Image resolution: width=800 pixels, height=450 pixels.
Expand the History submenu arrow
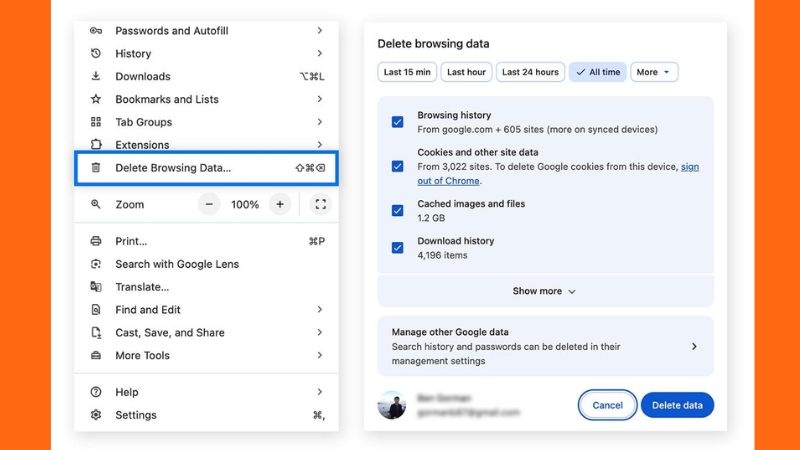(x=319, y=53)
